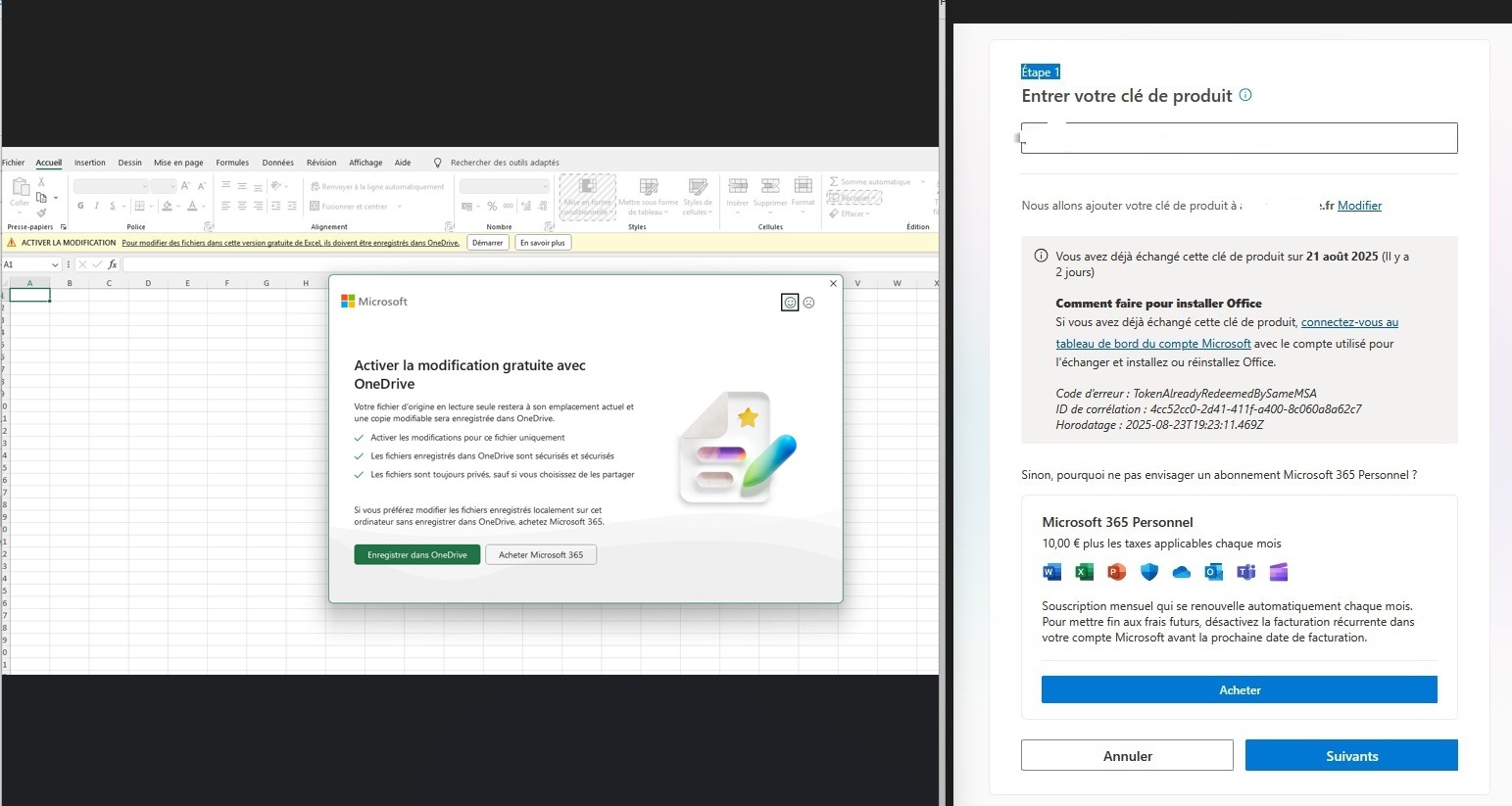The width and height of the screenshot is (1512, 806).
Task: Switch to the Formules tab
Action: tap(232, 163)
